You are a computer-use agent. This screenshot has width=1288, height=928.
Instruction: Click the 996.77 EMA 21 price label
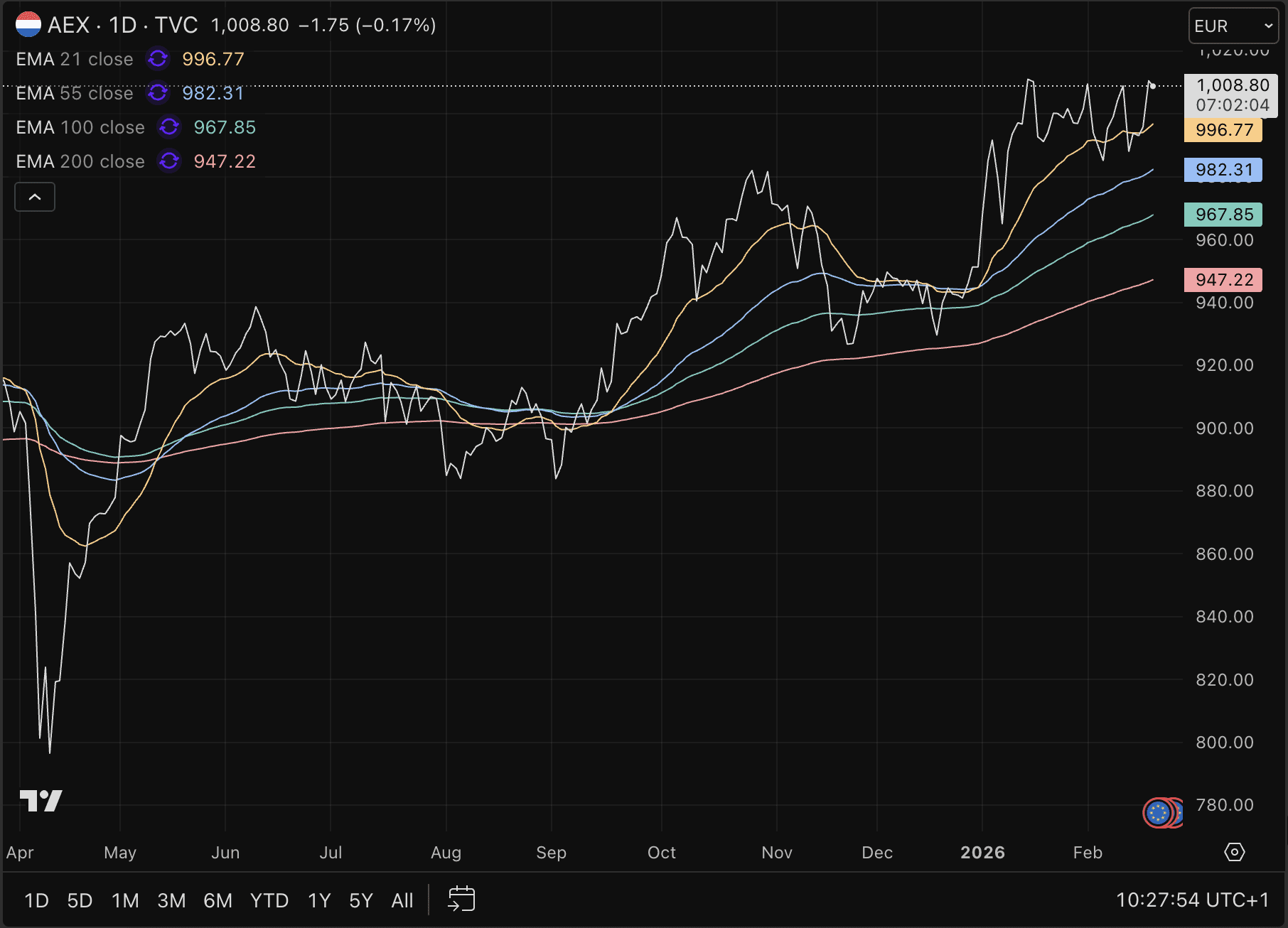click(x=1223, y=130)
